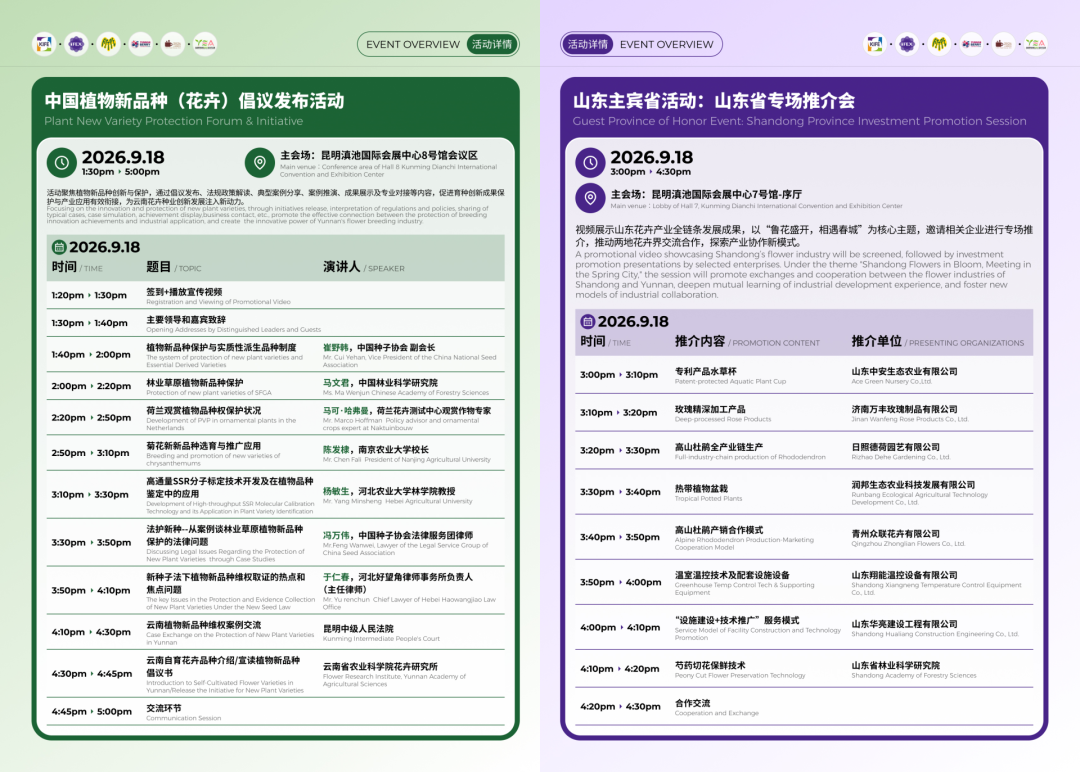Click the brown coffee cup logo on the purple page
The height and width of the screenshot is (772, 1080).
click(1004, 44)
